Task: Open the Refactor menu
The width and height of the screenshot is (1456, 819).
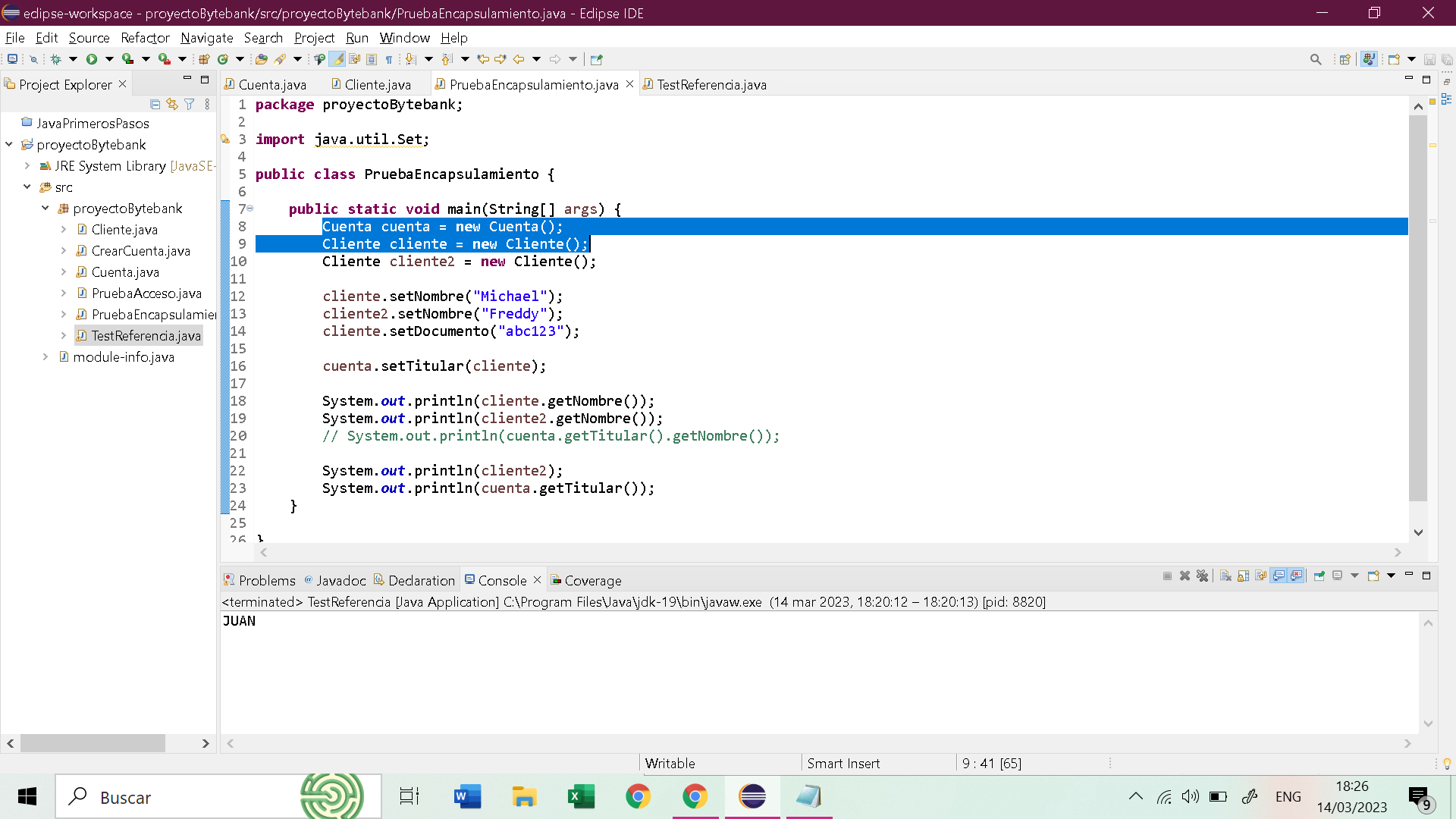Action: click(x=144, y=37)
